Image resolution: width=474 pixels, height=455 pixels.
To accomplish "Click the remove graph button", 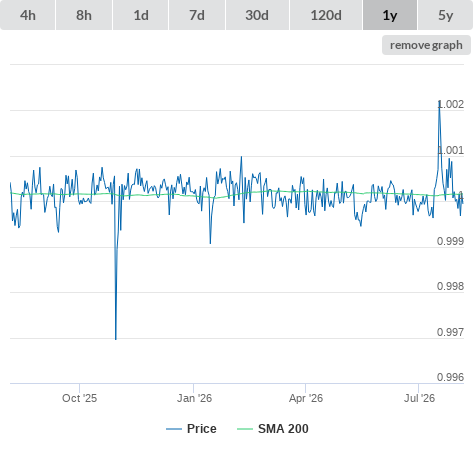I will [426, 45].
